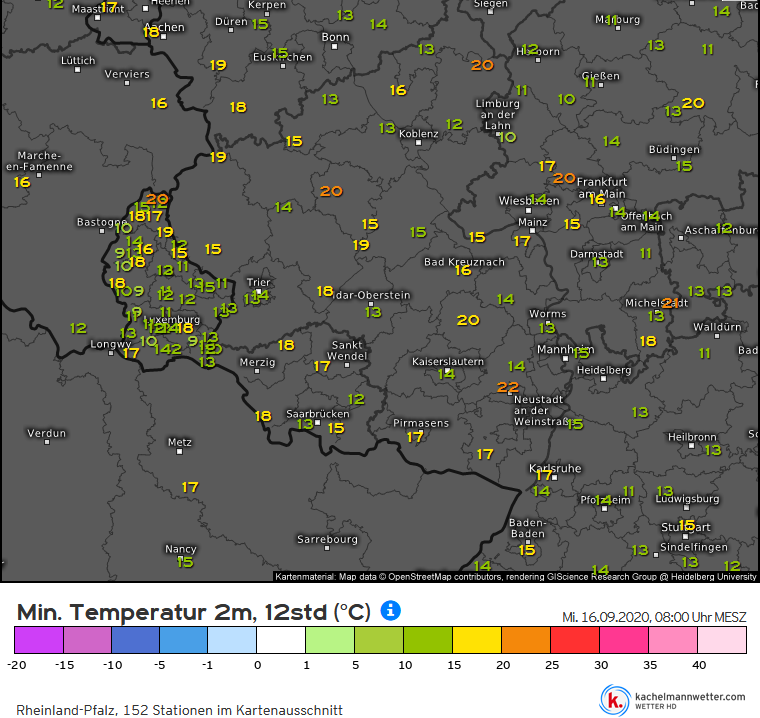Open the blue info icon beside the title
The width and height of the screenshot is (760, 718).
tap(390, 610)
